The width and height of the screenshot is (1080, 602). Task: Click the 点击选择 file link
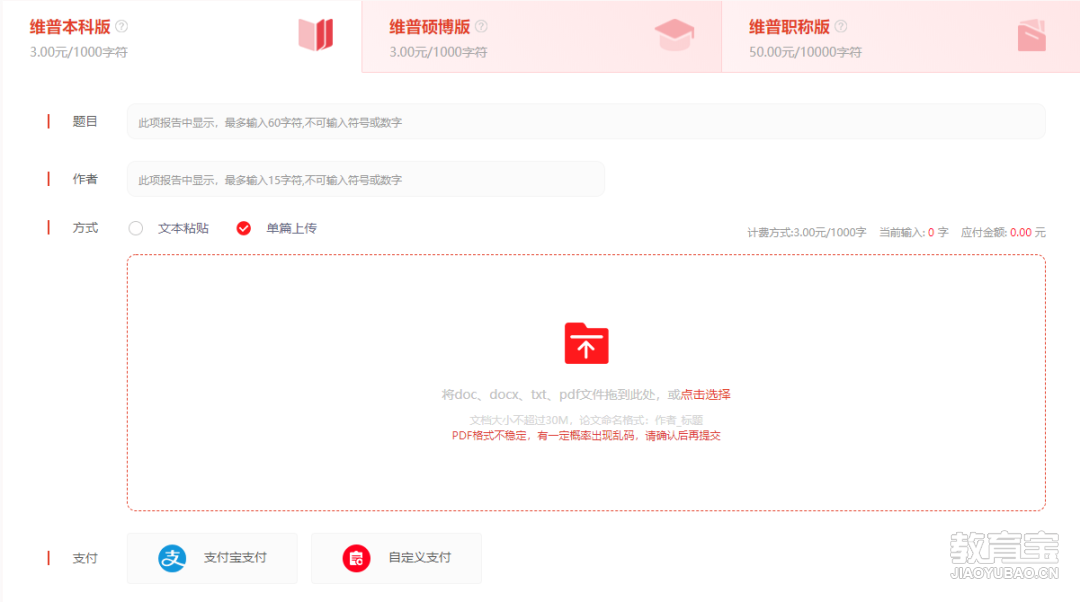point(705,395)
